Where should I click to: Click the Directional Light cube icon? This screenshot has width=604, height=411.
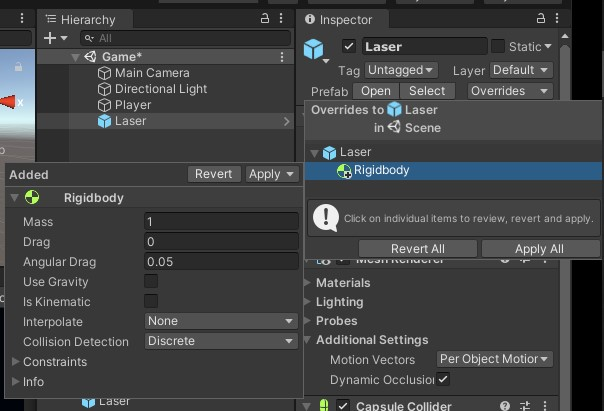click(x=104, y=89)
